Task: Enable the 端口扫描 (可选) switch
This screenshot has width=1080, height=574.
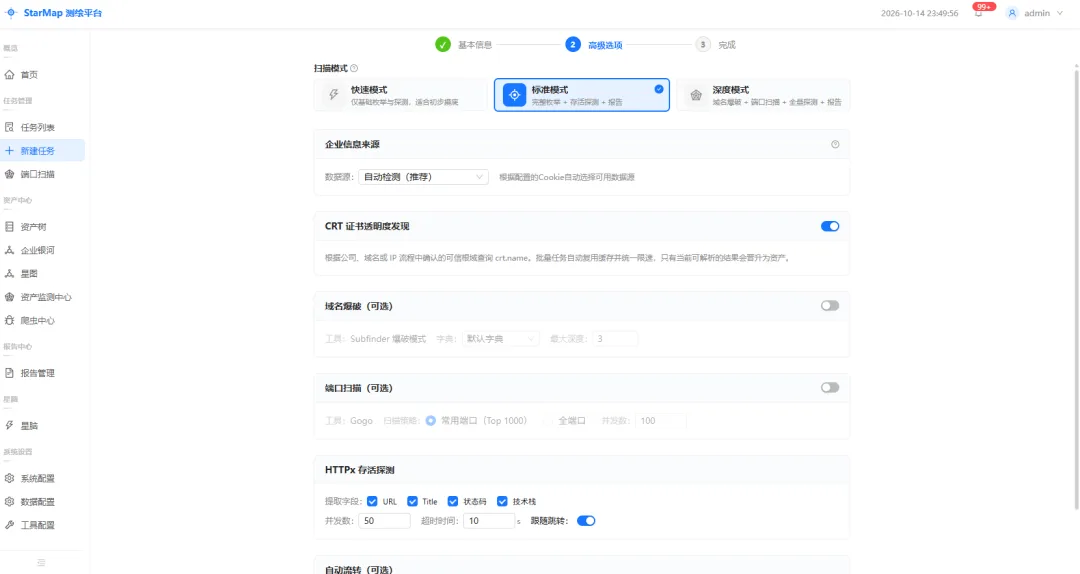Action: 830,388
